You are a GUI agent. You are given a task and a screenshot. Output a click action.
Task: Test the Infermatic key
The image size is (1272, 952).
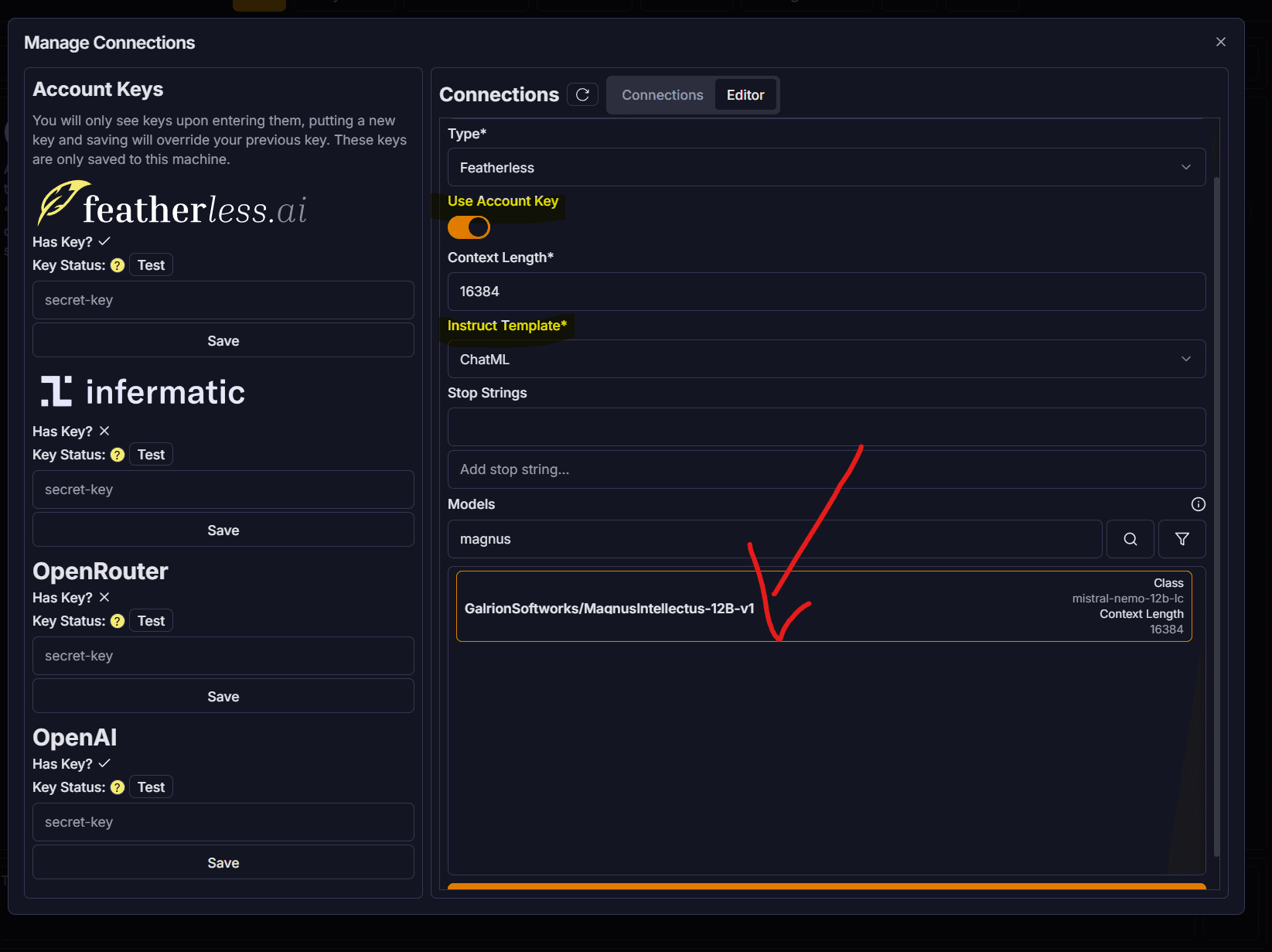(x=151, y=455)
